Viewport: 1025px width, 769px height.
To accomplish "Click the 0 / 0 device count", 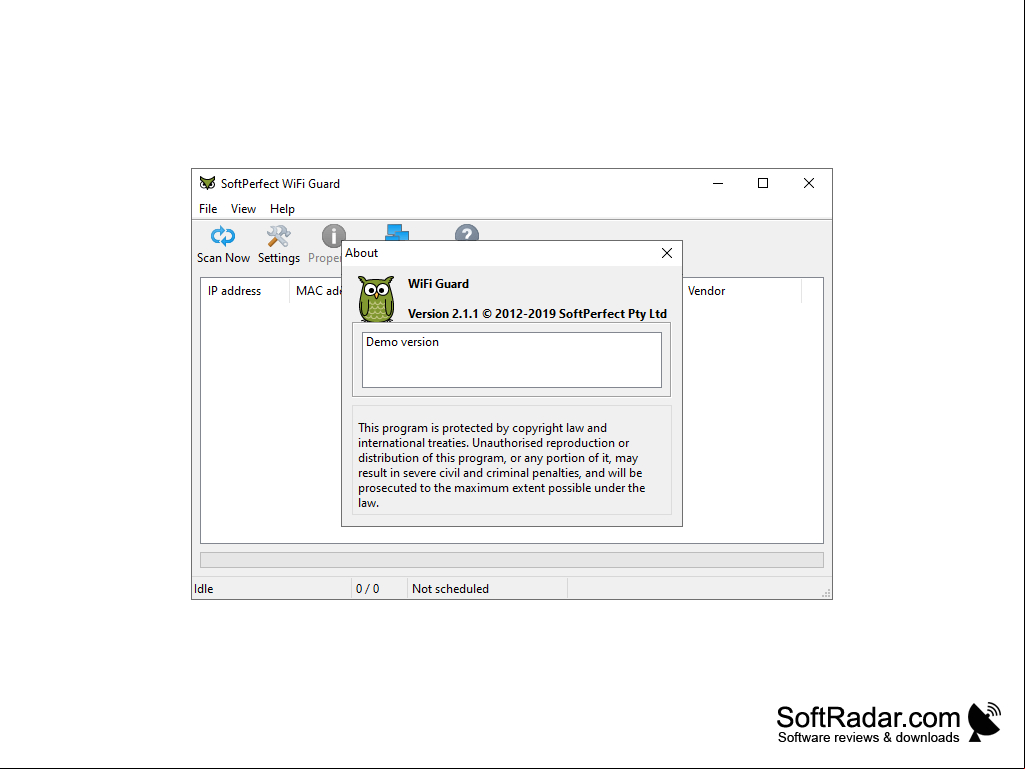I will (x=367, y=589).
